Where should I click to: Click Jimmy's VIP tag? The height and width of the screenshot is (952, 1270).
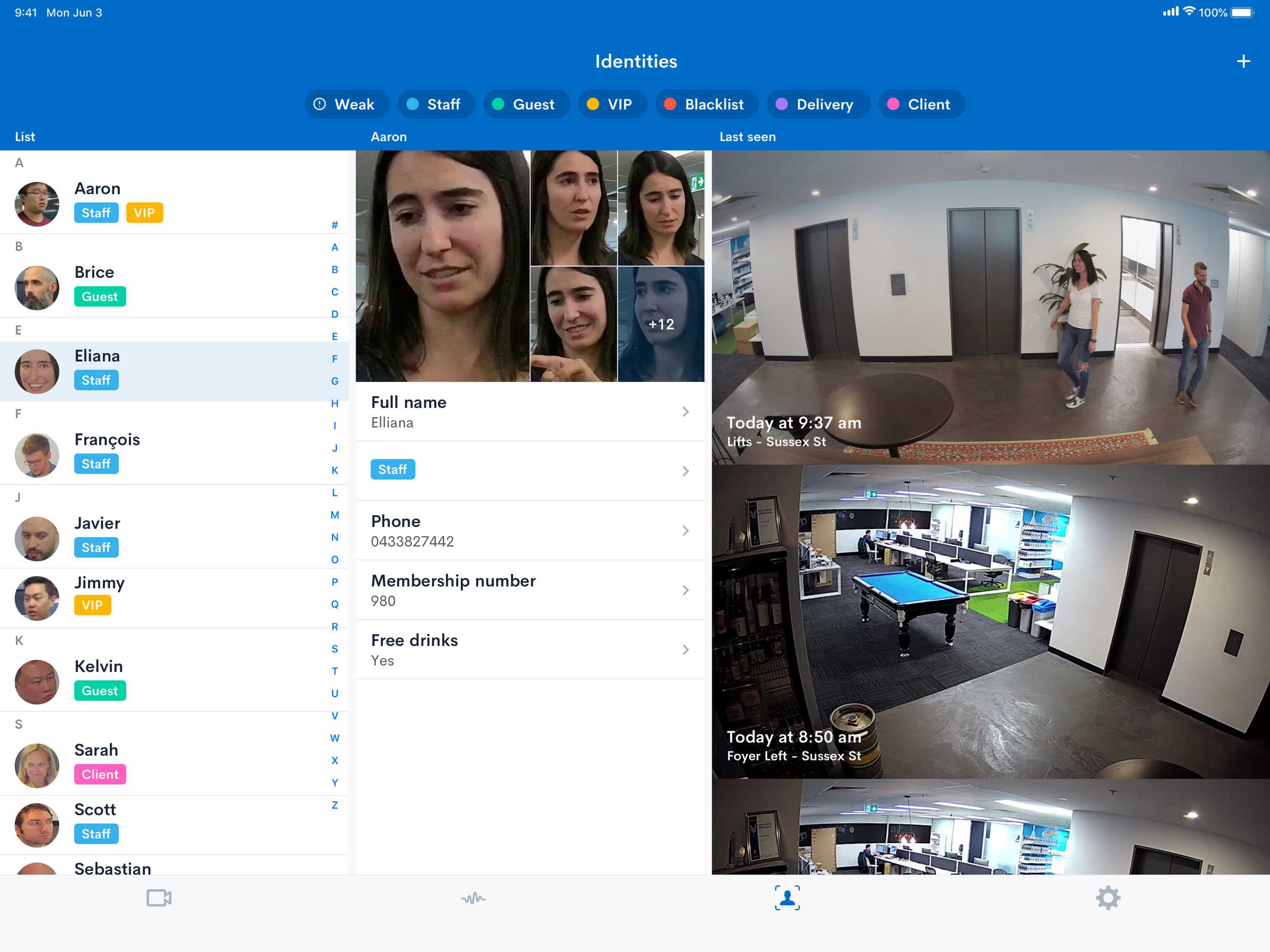(x=92, y=605)
